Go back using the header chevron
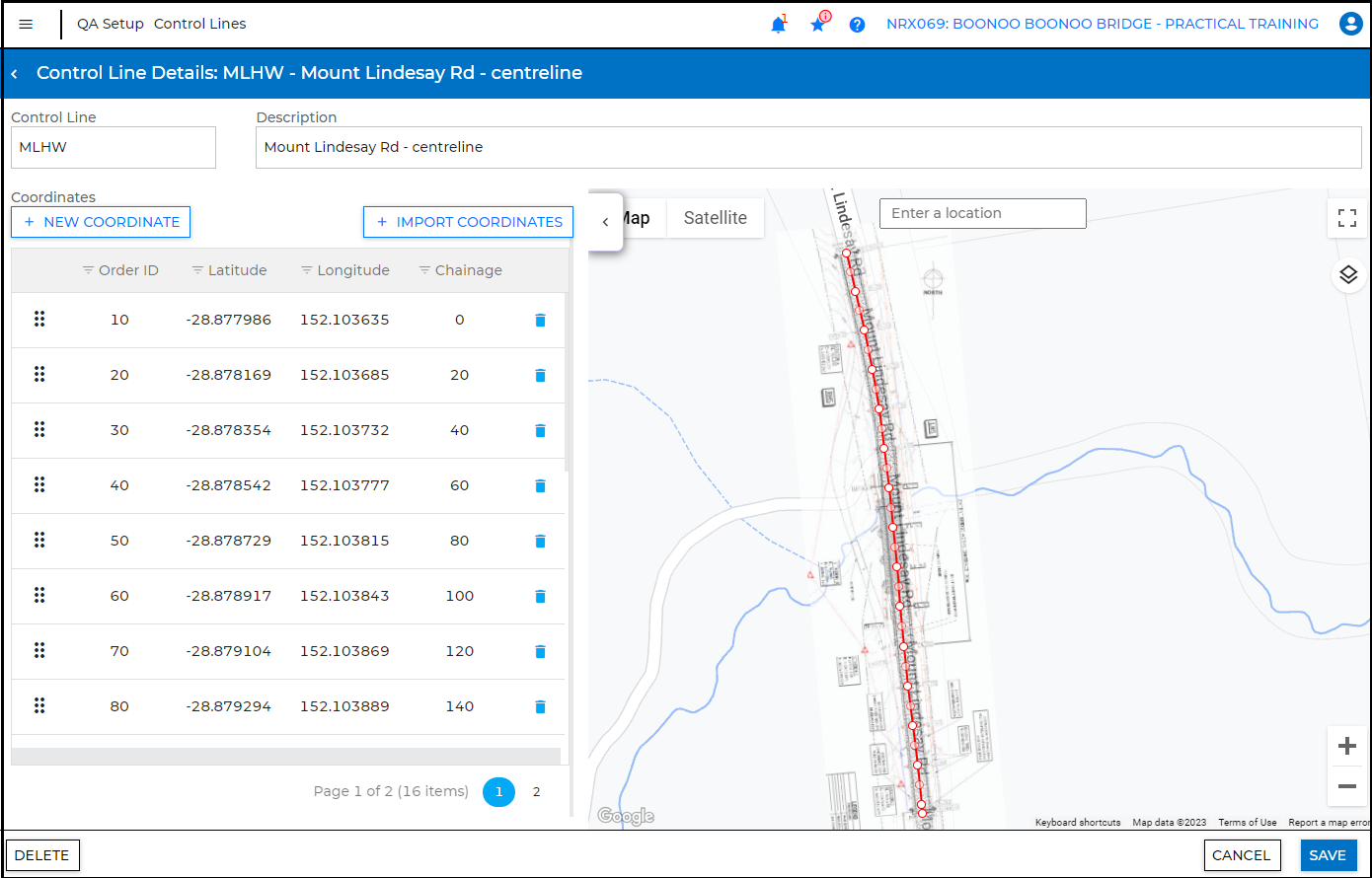 pos(15,74)
